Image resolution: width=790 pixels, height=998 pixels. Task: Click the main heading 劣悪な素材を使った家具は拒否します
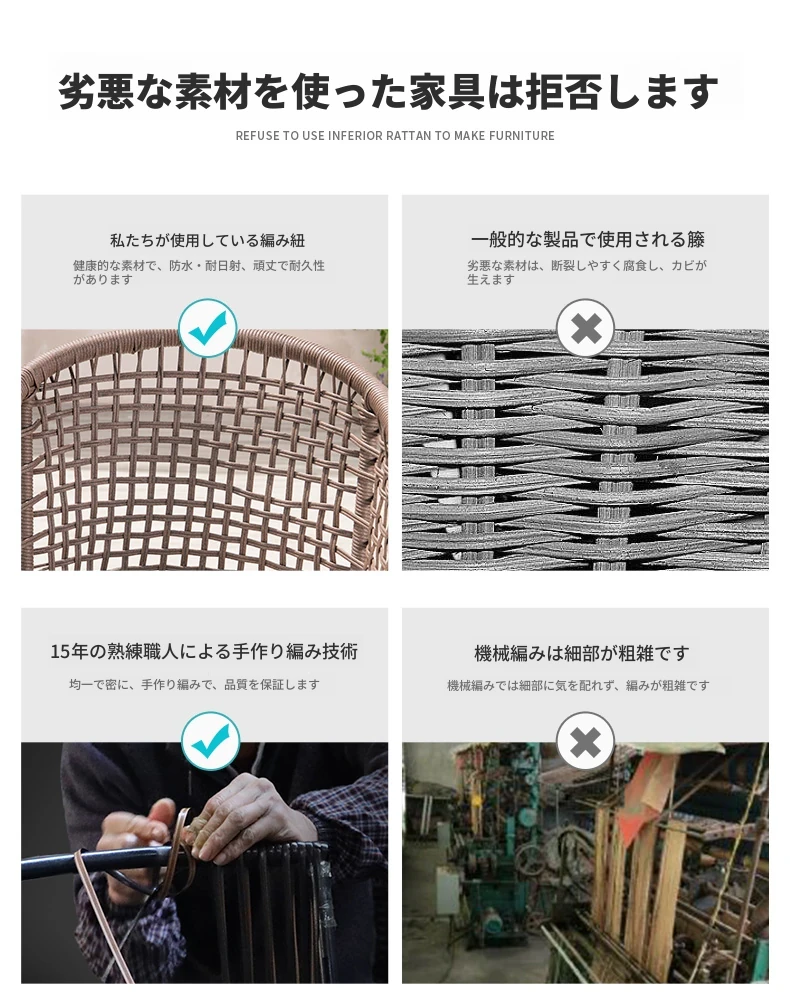tap(388, 92)
